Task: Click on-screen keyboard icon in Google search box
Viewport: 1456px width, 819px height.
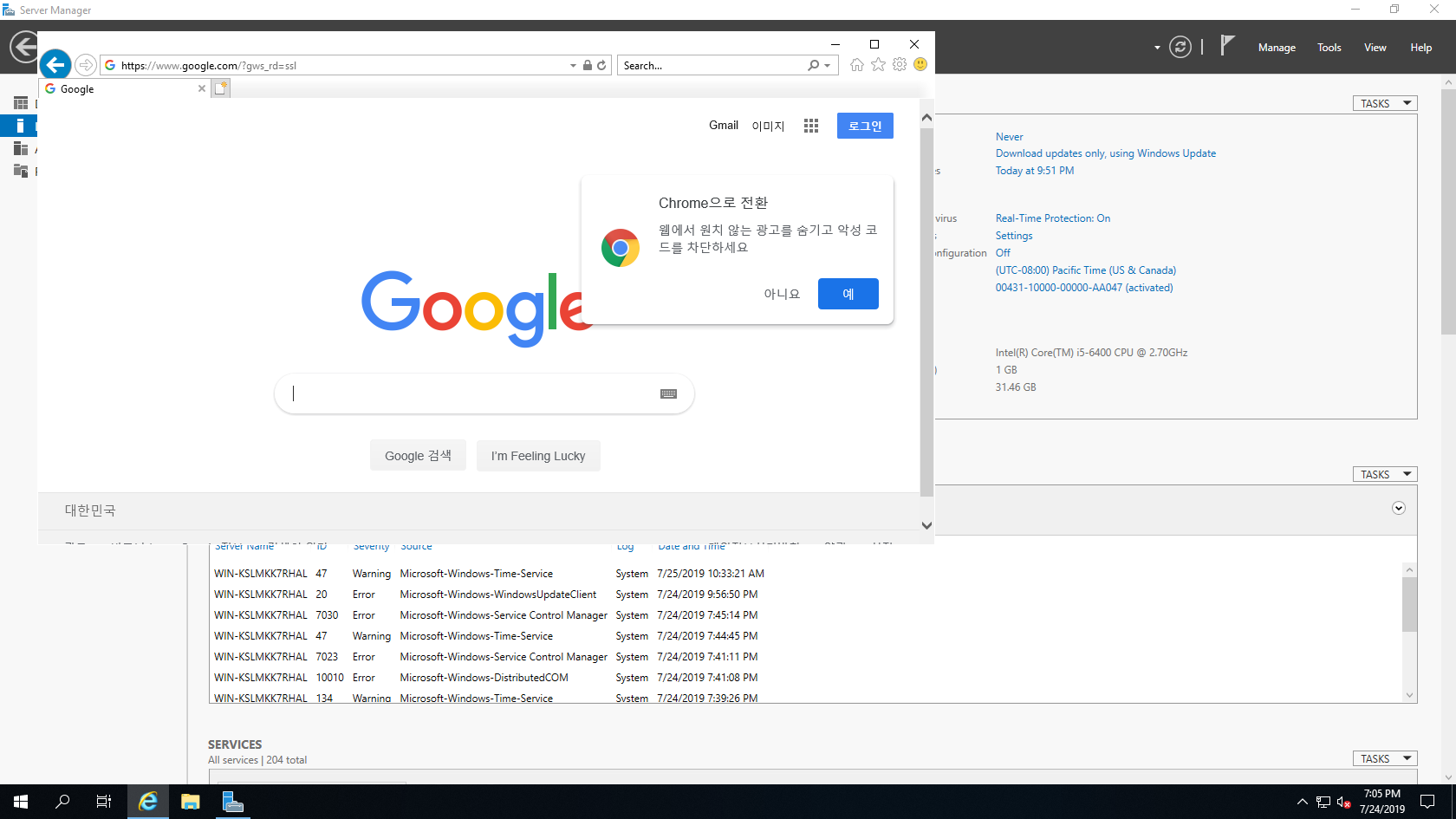Action: (668, 393)
